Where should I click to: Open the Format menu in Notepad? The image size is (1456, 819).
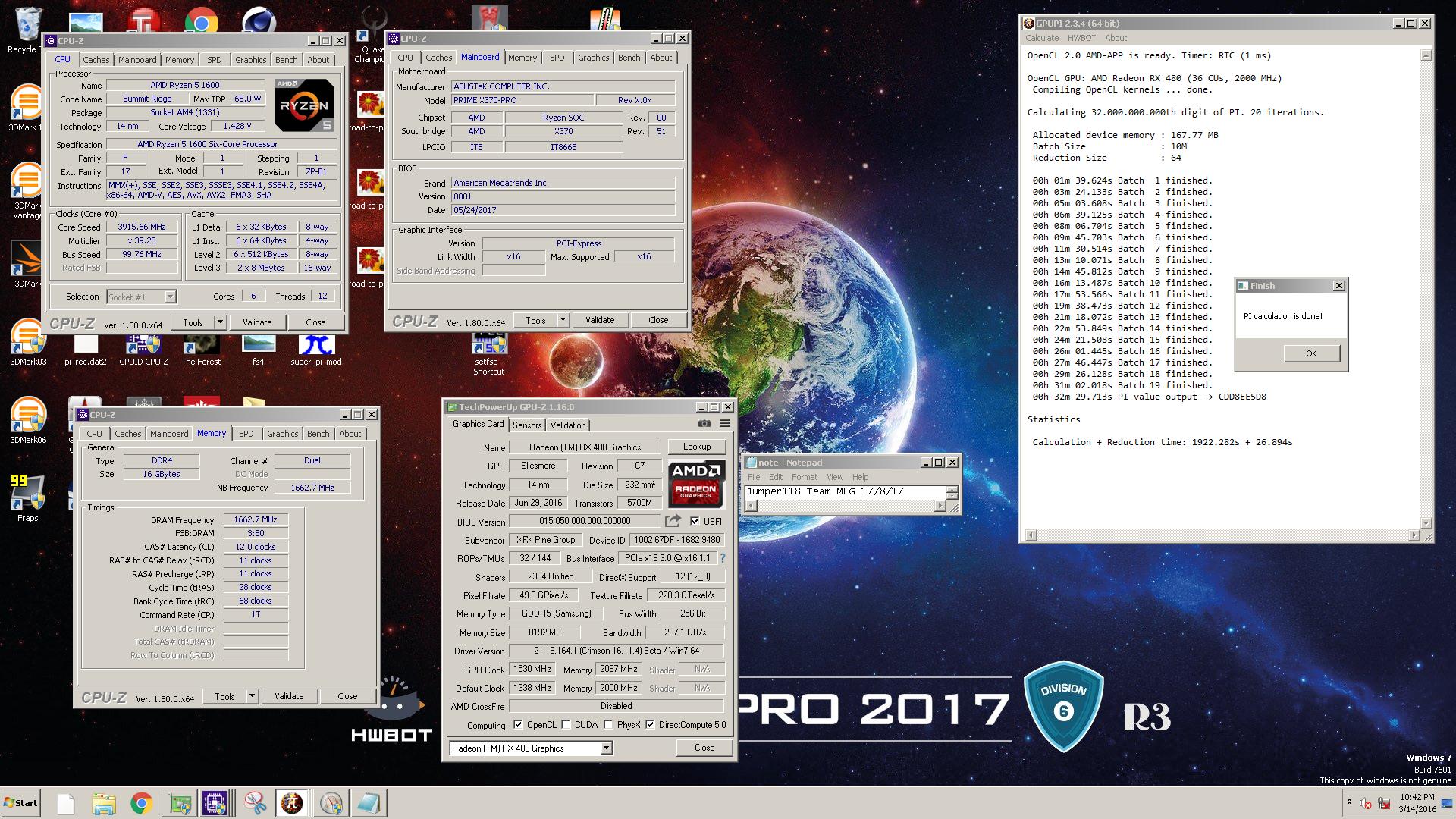point(805,477)
